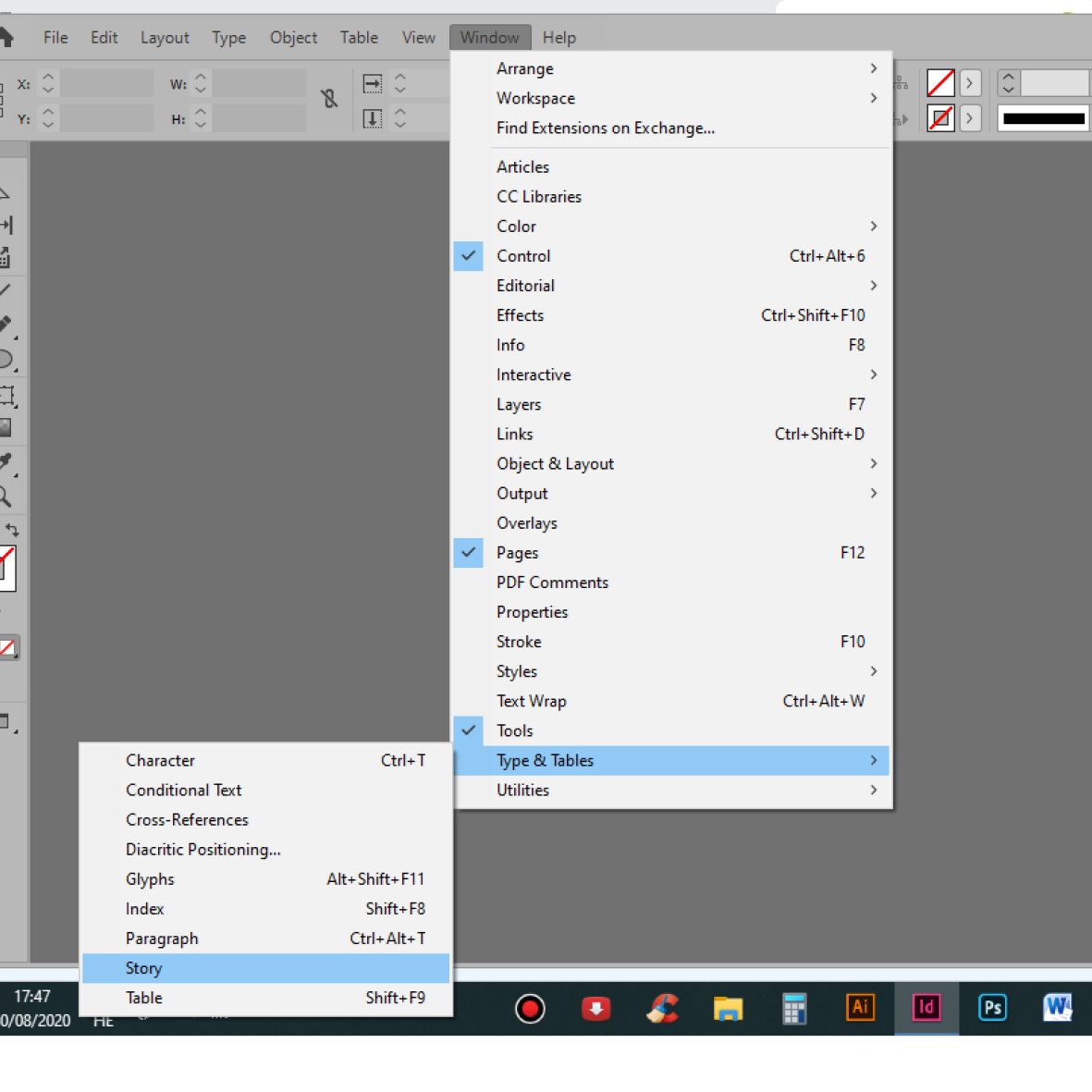This screenshot has width=1092, height=1092.
Task: Click the constrain proportions chain-link icon
Action: [329, 98]
